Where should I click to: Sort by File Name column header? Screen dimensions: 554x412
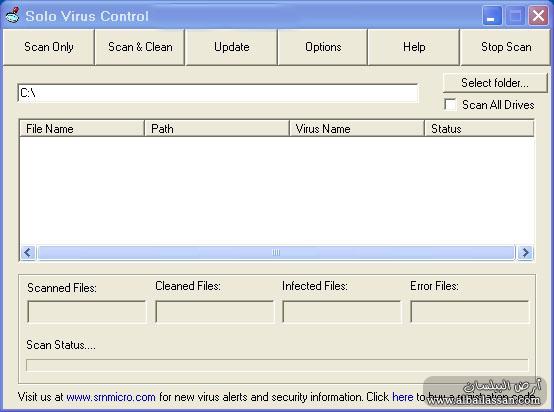[82, 129]
